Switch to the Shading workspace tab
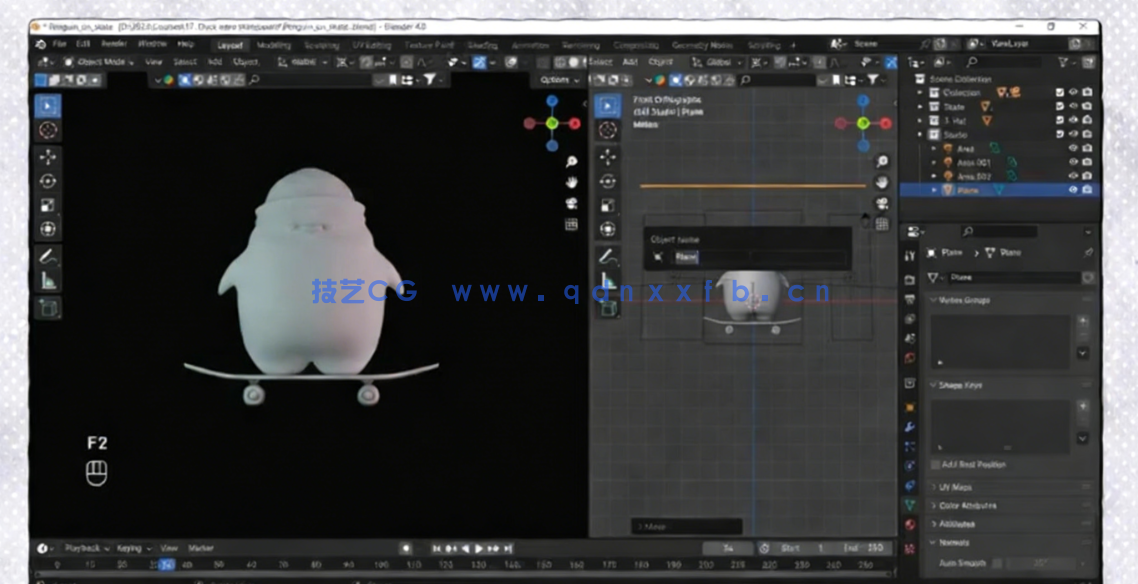The image size is (1138, 584). [x=483, y=44]
